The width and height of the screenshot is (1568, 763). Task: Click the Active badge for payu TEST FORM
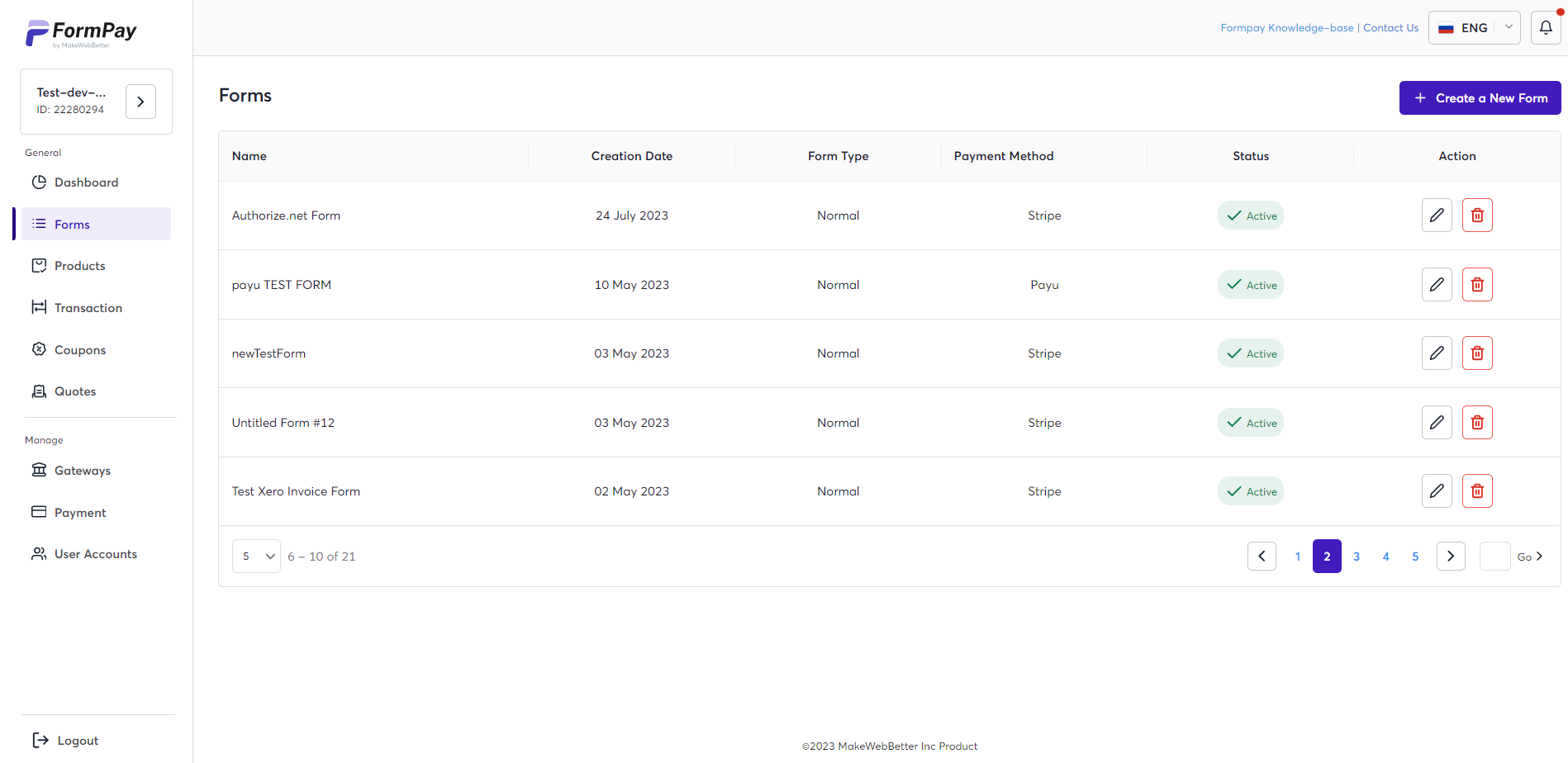click(x=1251, y=285)
